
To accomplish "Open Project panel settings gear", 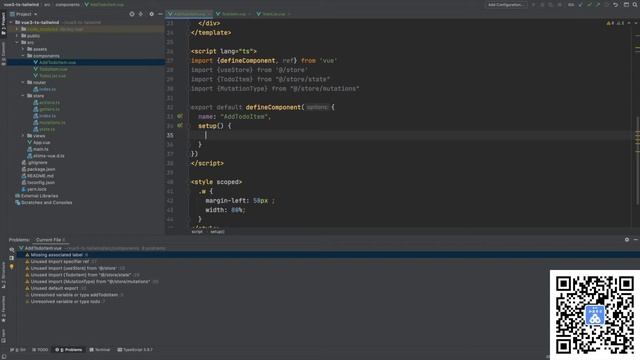I will click(x=151, y=14).
